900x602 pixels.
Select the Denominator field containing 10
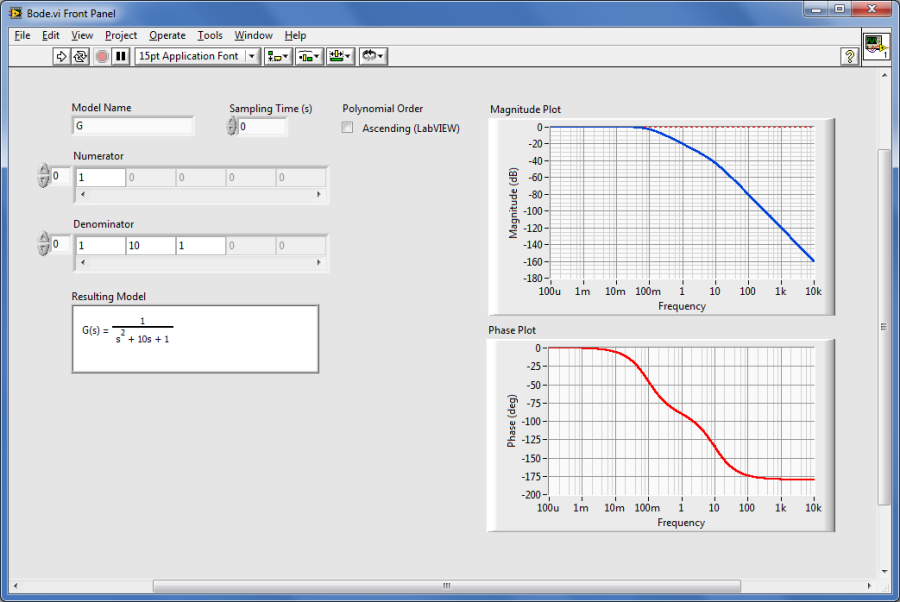[x=150, y=245]
